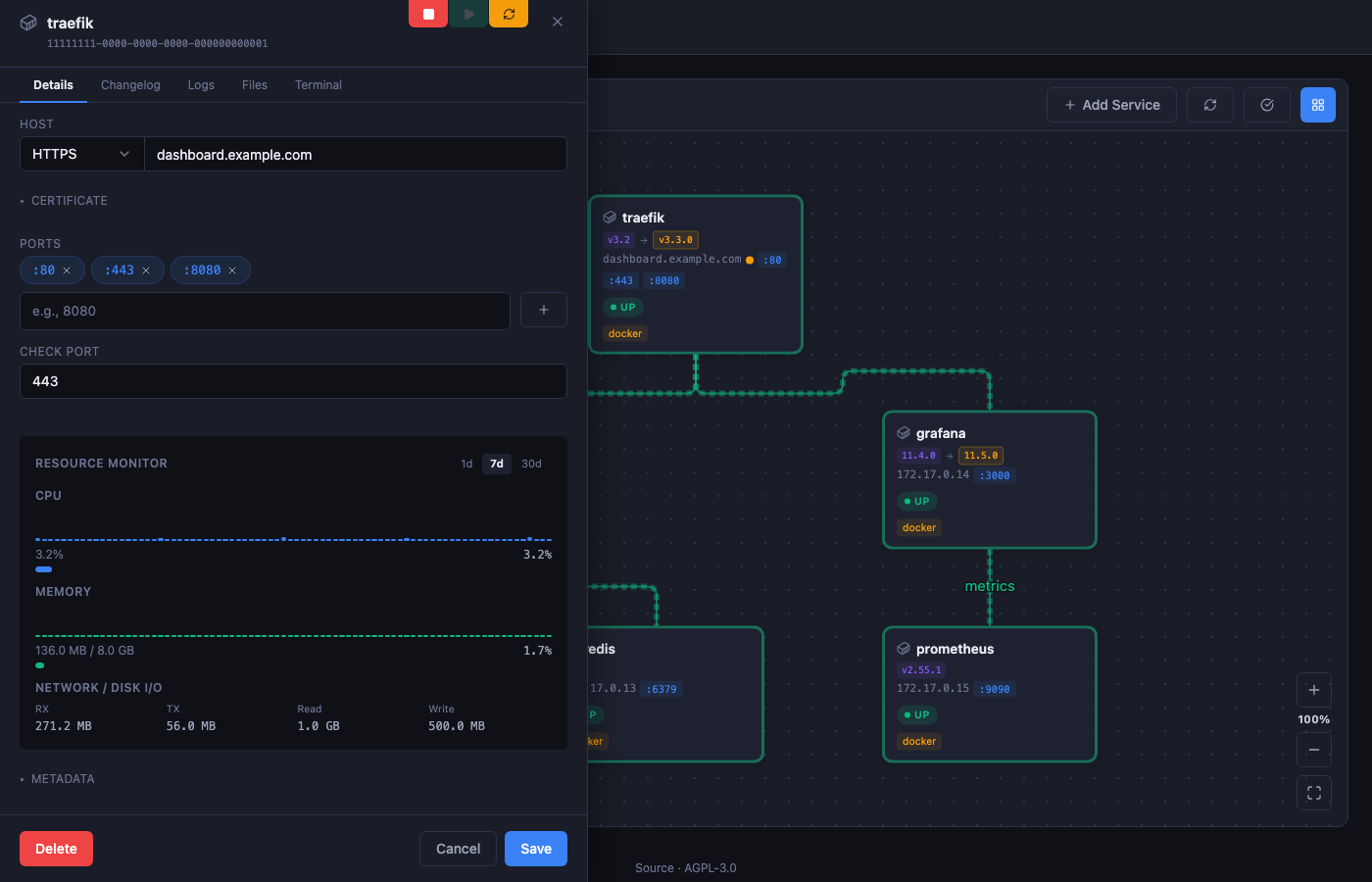The height and width of the screenshot is (882, 1372).
Task: Click the :9090 port badge on prometheus node
Action: click(x=996, y=689)
